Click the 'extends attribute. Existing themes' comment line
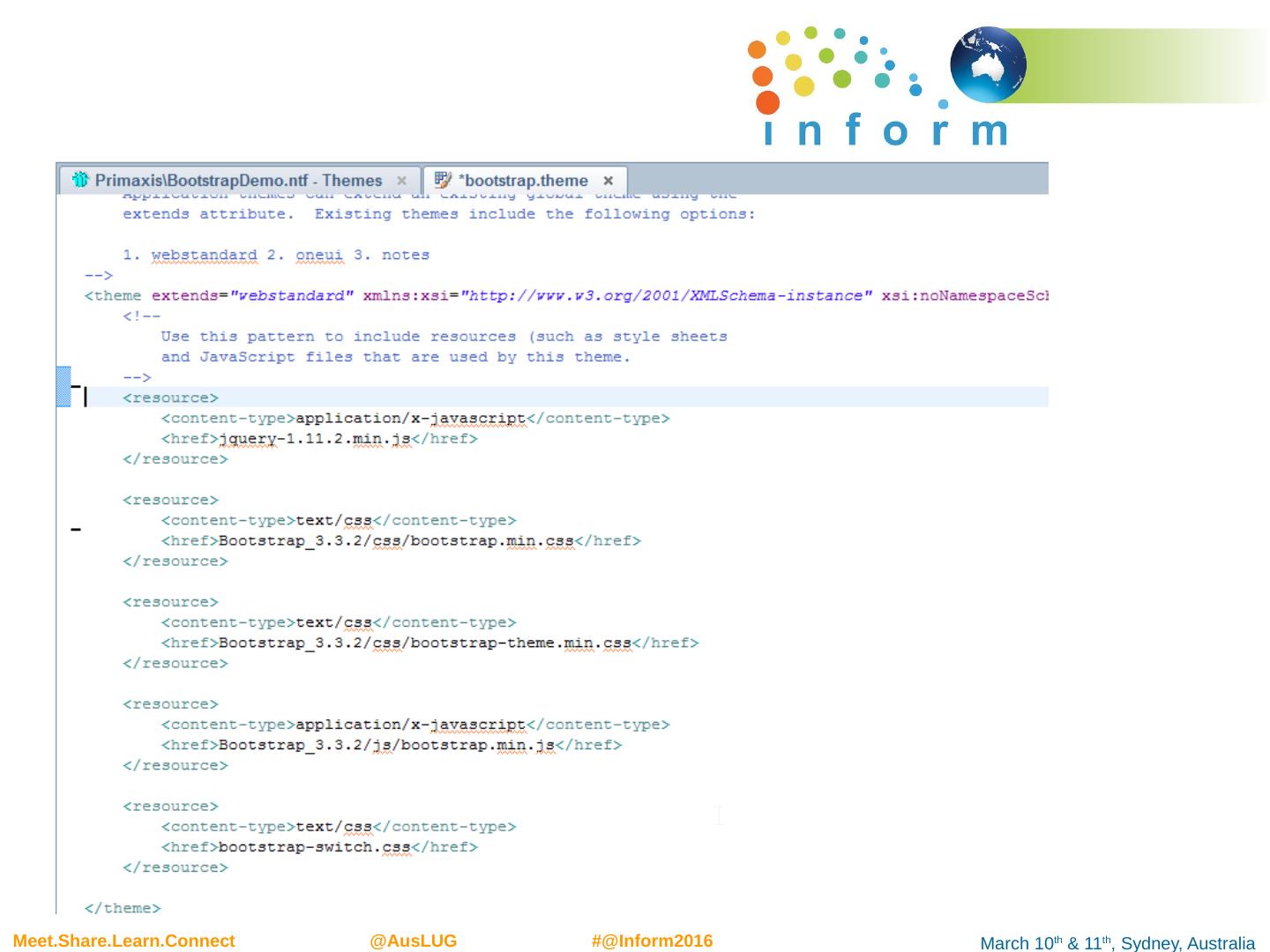The height and width of the screenshot is (952, 1270). tap(439, 214)
